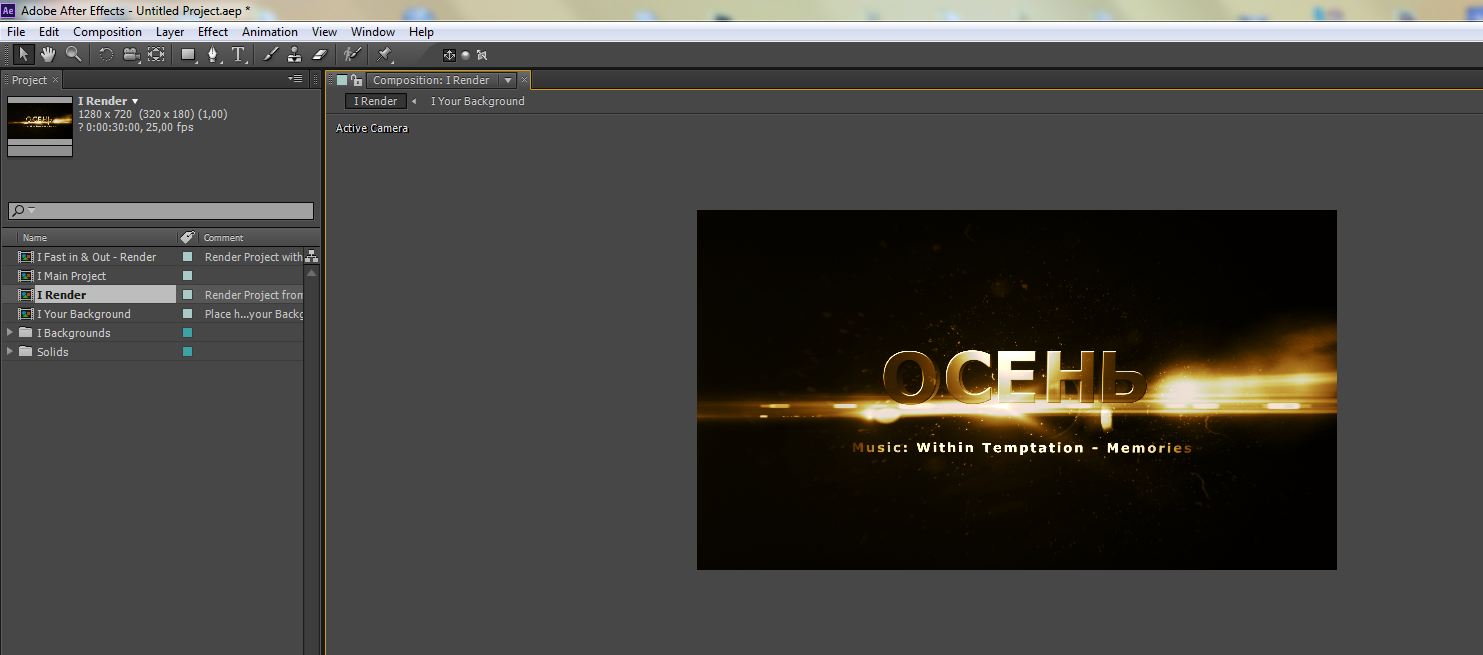
Task: Open the Effect menu
Action: point(213,32)
